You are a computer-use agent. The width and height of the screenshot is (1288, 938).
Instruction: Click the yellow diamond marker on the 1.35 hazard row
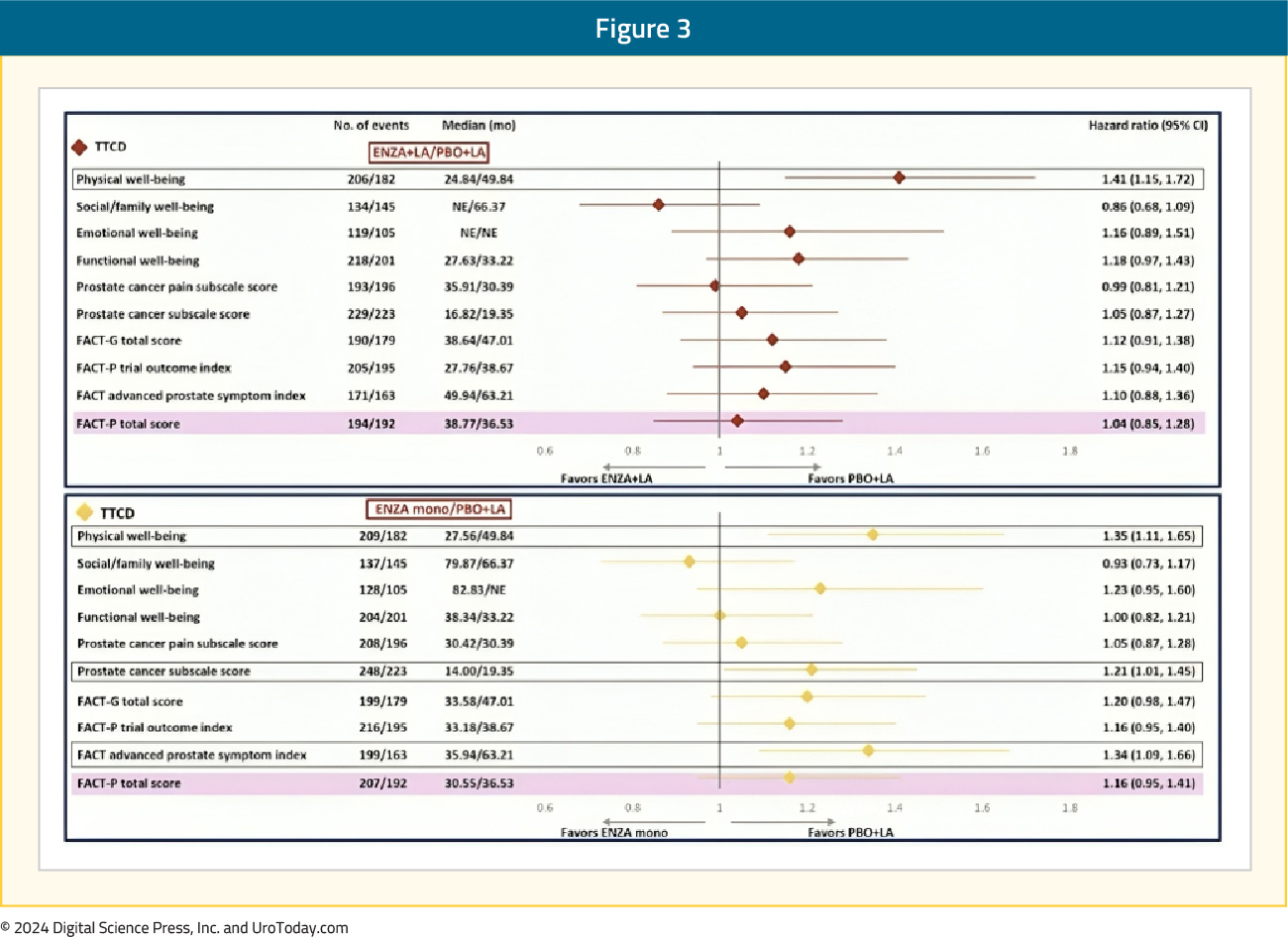(873, 535)
